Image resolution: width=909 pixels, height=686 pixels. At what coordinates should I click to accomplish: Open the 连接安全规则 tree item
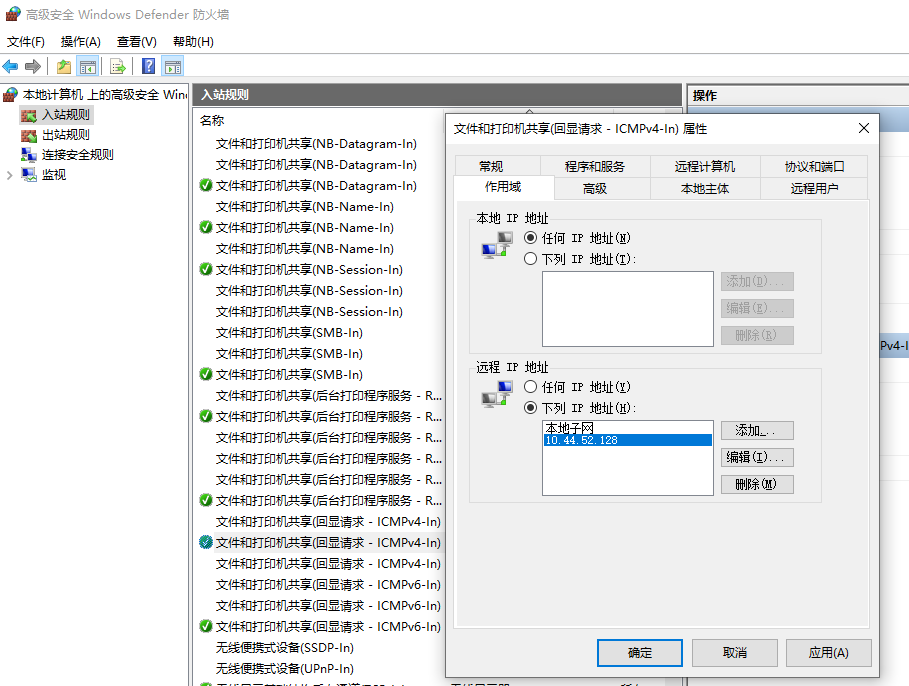[77, 155]
